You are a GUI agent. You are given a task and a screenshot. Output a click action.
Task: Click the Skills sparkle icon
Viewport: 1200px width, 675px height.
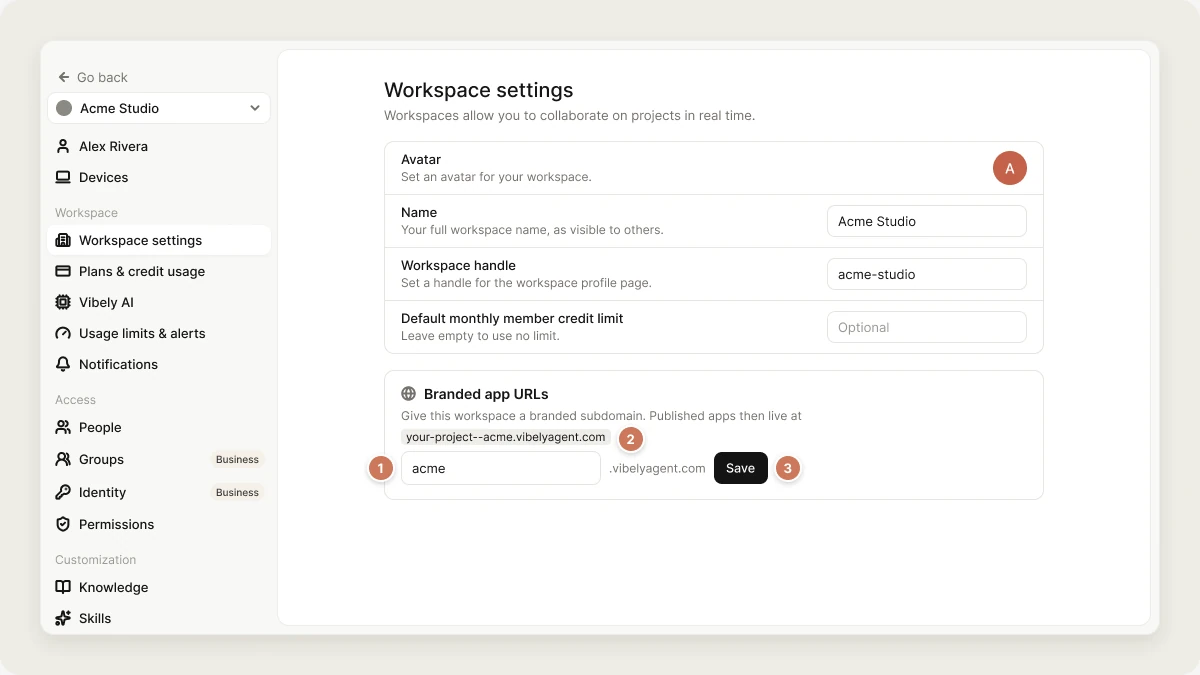point(63,618)
